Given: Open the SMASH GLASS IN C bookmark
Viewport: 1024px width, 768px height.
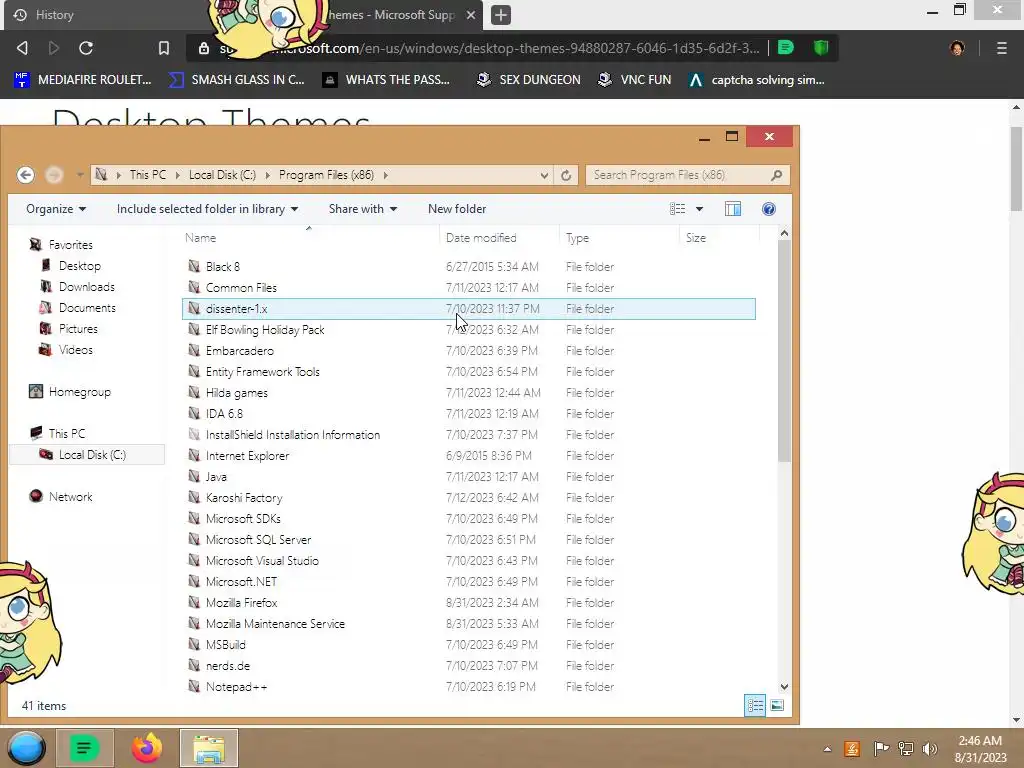Looking at the screenshot, I should click(236, 80).
